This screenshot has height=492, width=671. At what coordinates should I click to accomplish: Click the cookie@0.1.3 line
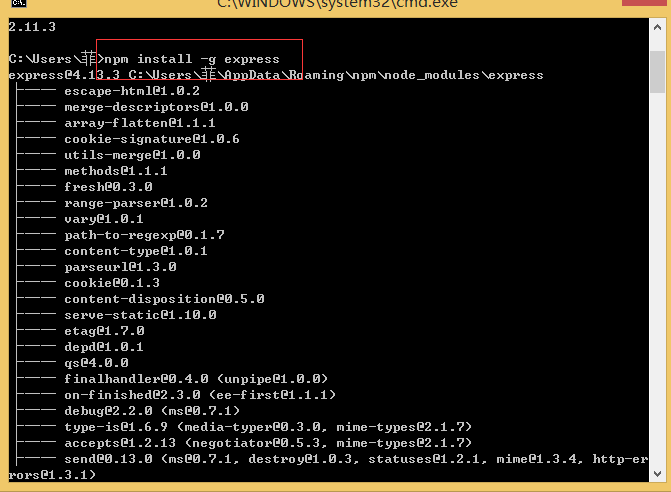[112, 283]
